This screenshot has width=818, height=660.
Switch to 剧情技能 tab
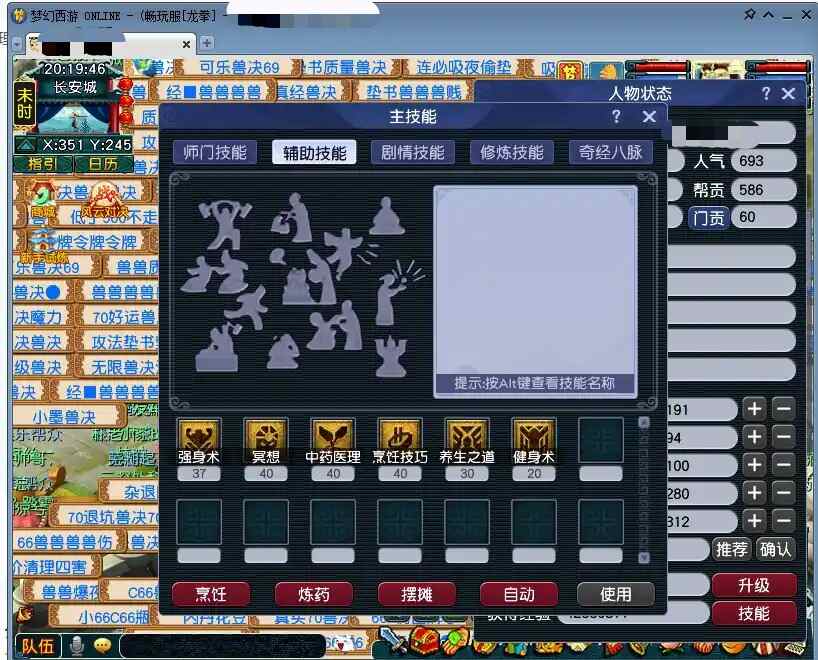(x=413, y=152)
